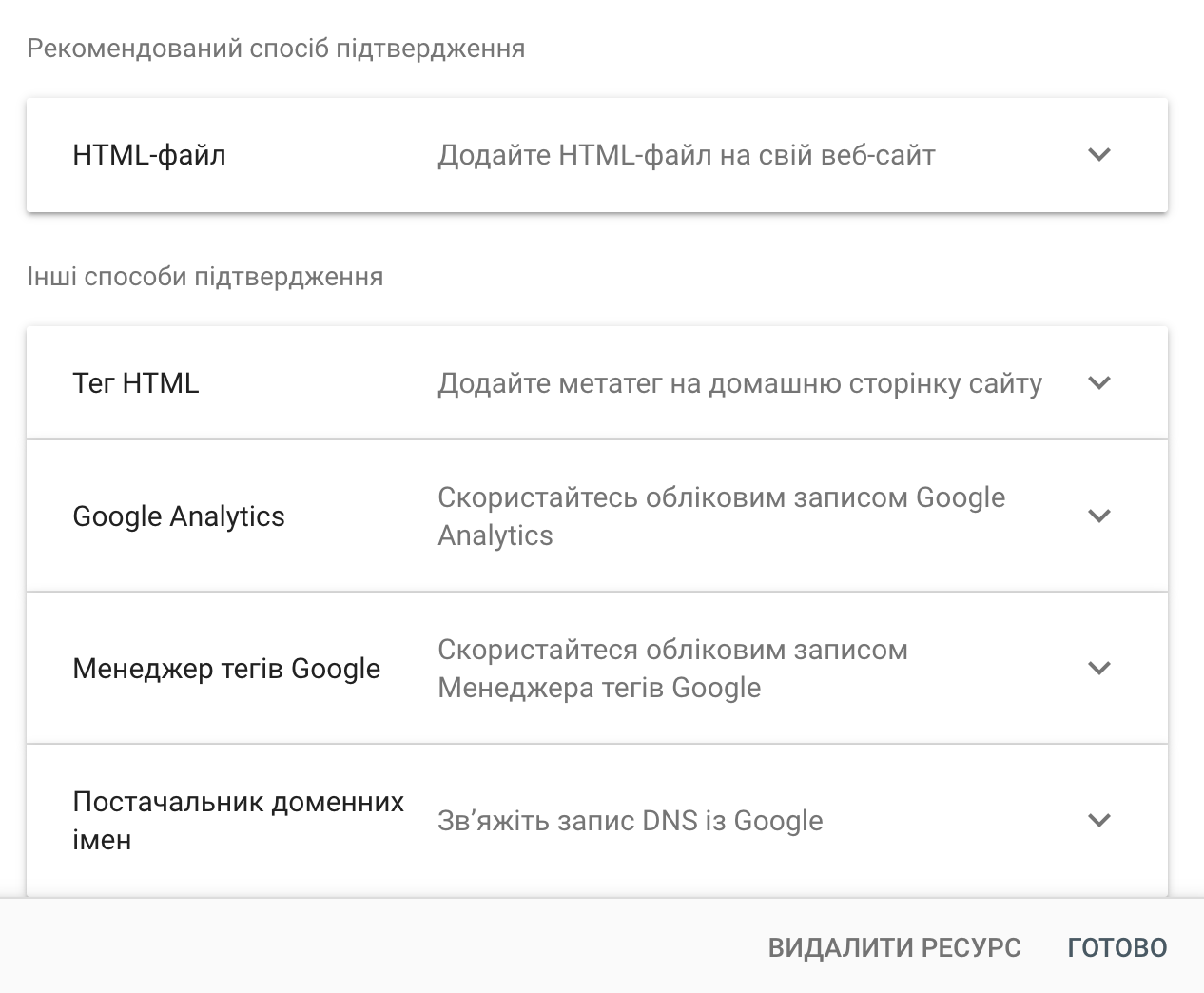Viewport: 1204px width, 993px height.
Task: Click 'Додайте метатег на домашню сторінку' description
Action: [x=739, y=383]
